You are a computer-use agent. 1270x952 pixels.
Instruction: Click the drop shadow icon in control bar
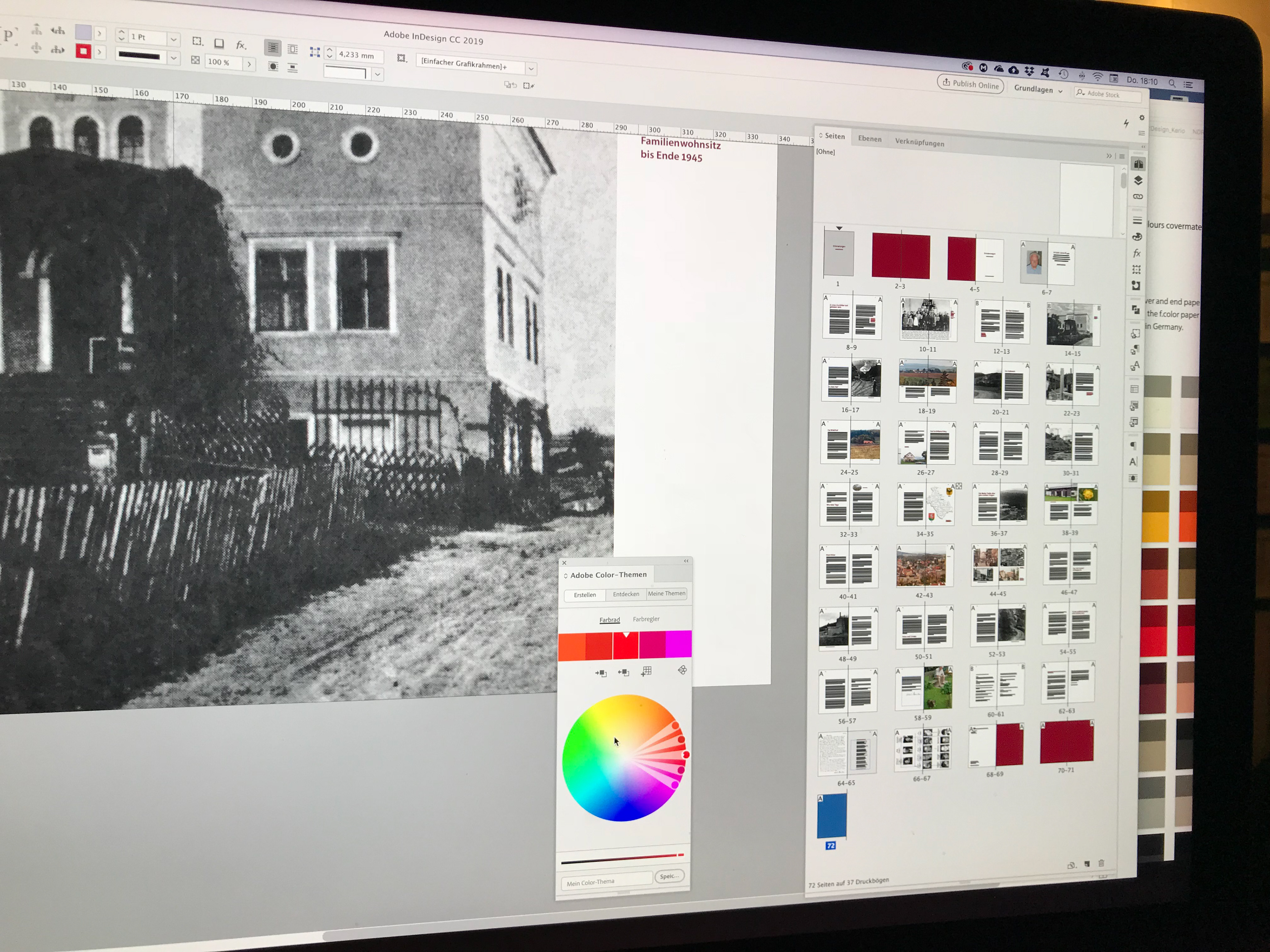pos(219,44)
